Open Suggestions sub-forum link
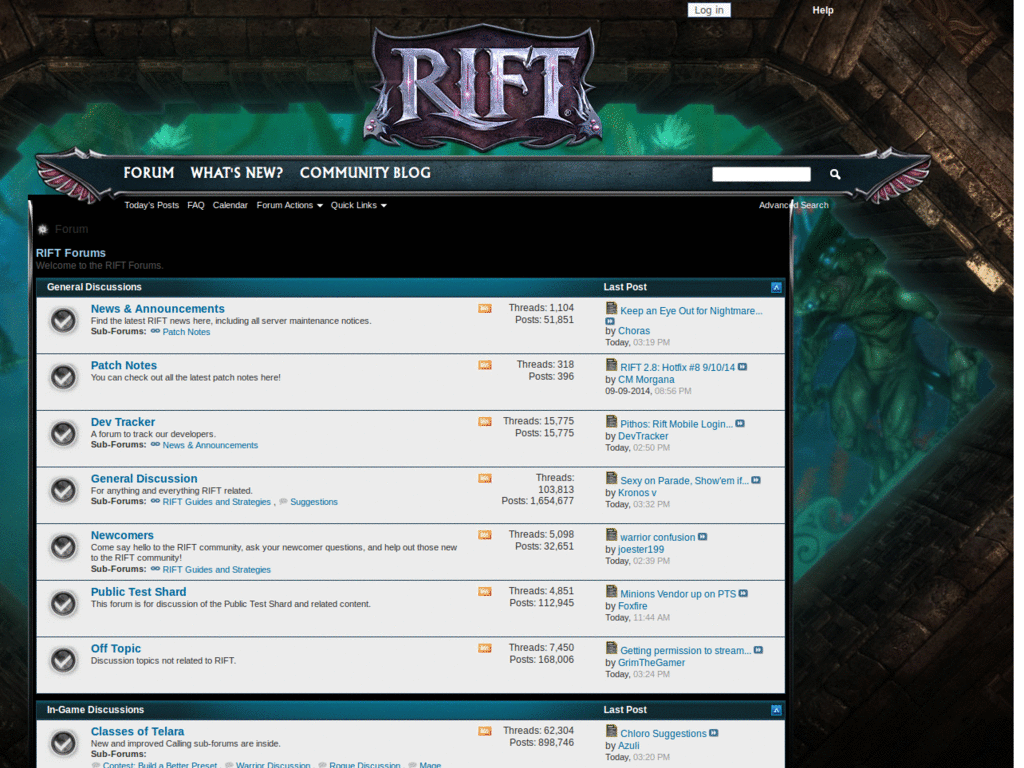The image size is (1024, 768). click(x=313, y=502)
